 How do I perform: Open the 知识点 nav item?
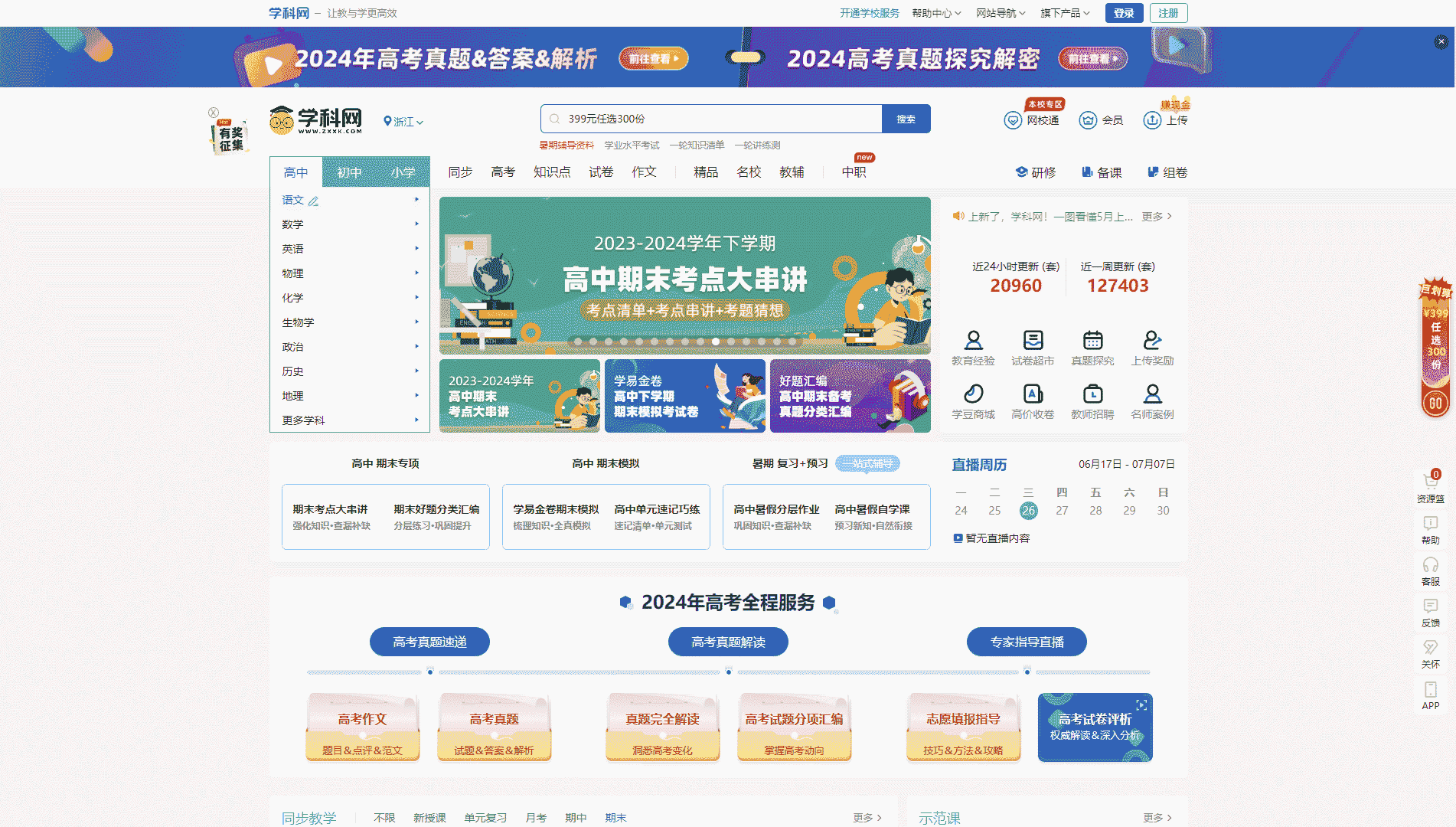(x=552, y=172)
